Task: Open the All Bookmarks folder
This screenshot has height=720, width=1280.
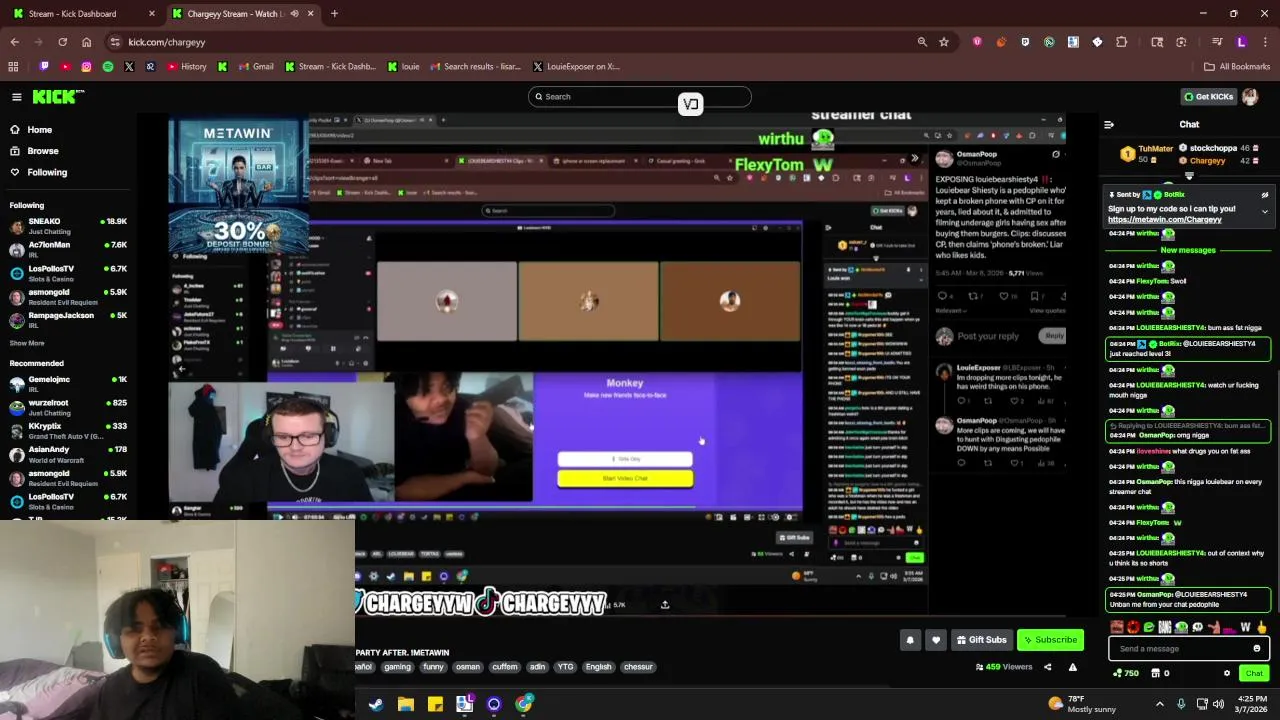Action: [1237, 67]
